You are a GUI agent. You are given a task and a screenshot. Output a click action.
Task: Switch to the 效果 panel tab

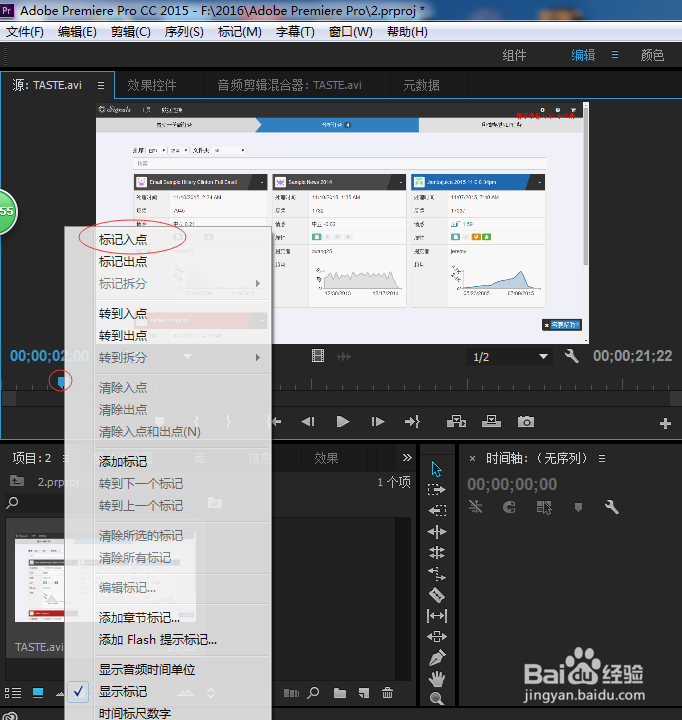point(326,458)
